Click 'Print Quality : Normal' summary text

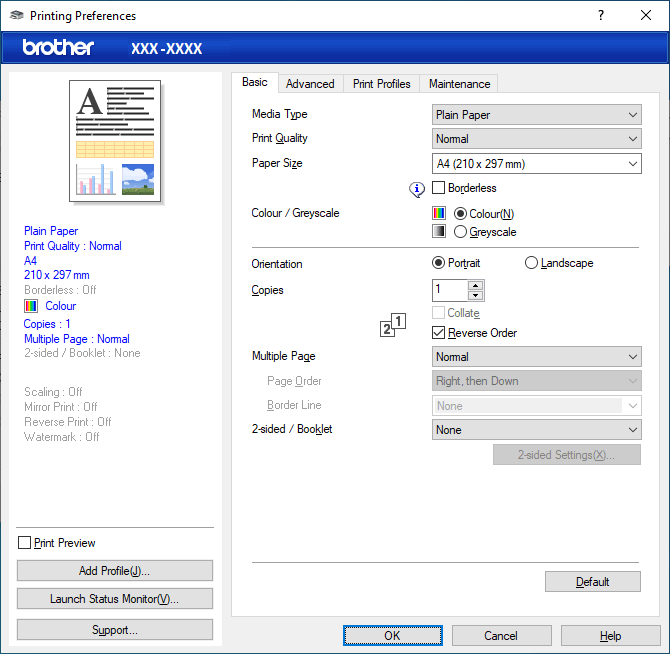[73, 246]
